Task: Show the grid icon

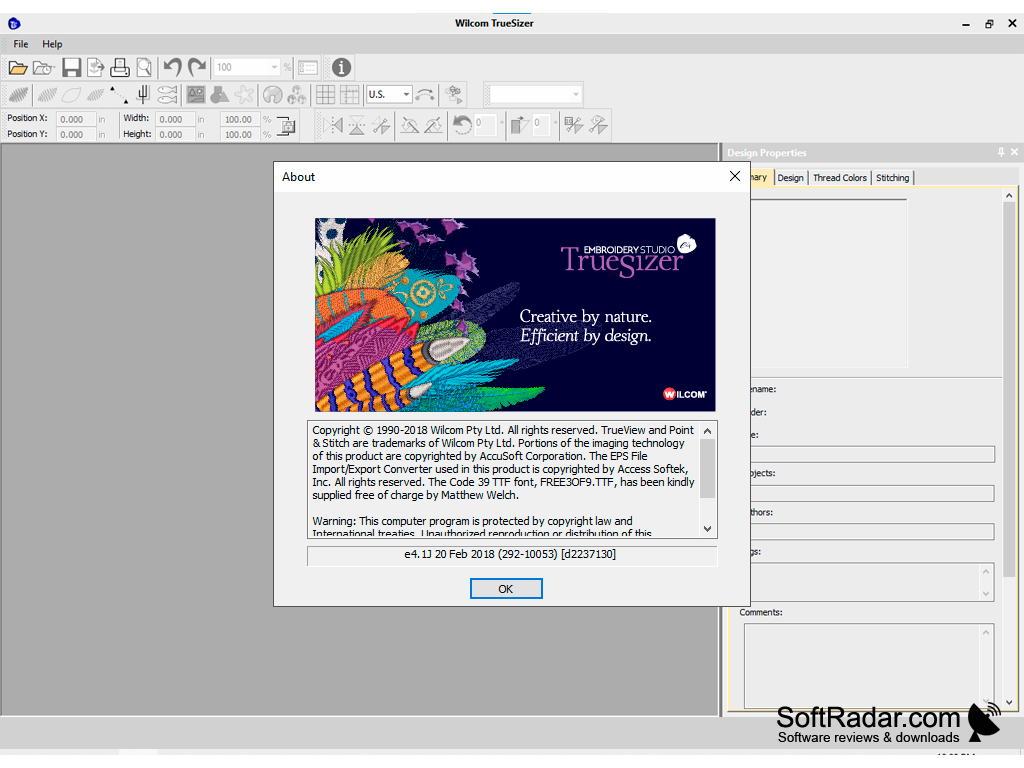Action: (325, 95)
